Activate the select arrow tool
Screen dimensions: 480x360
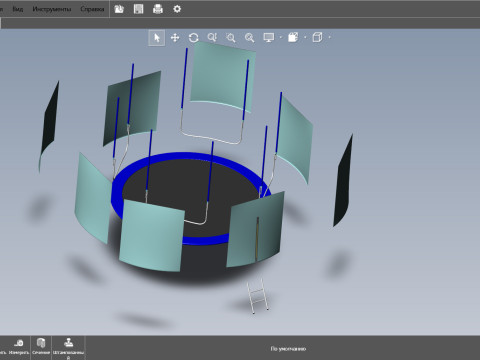(157, 38)
